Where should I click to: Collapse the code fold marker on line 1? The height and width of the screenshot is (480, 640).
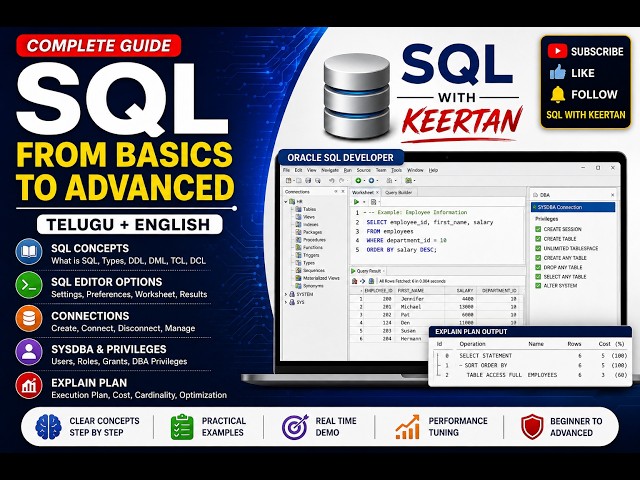(x=364, y=213)
